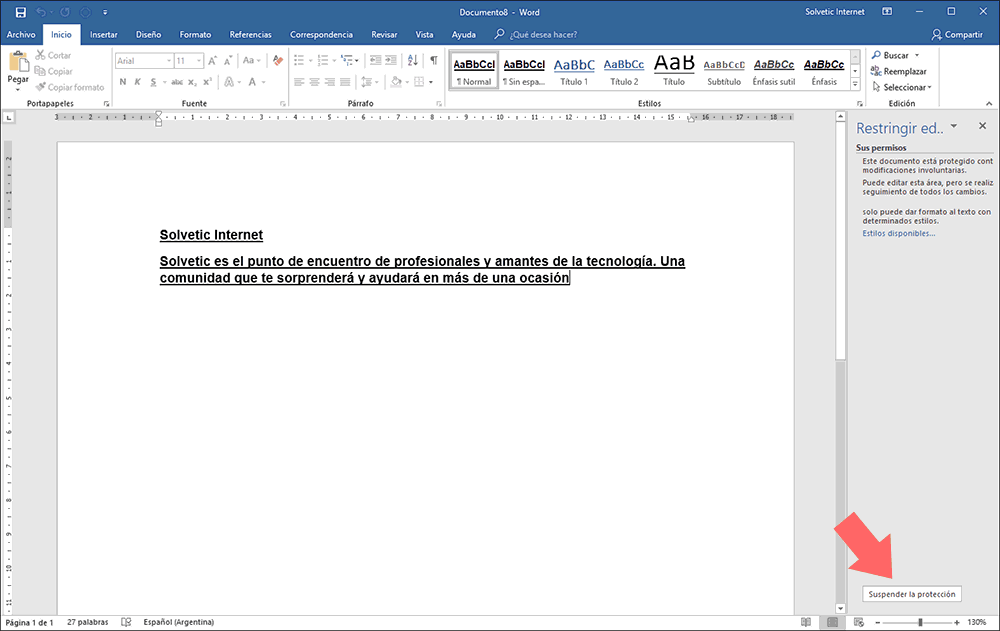Click the zoom slider handle
1000x631 pixels.
pyautogui.click(x=920, y=622)
